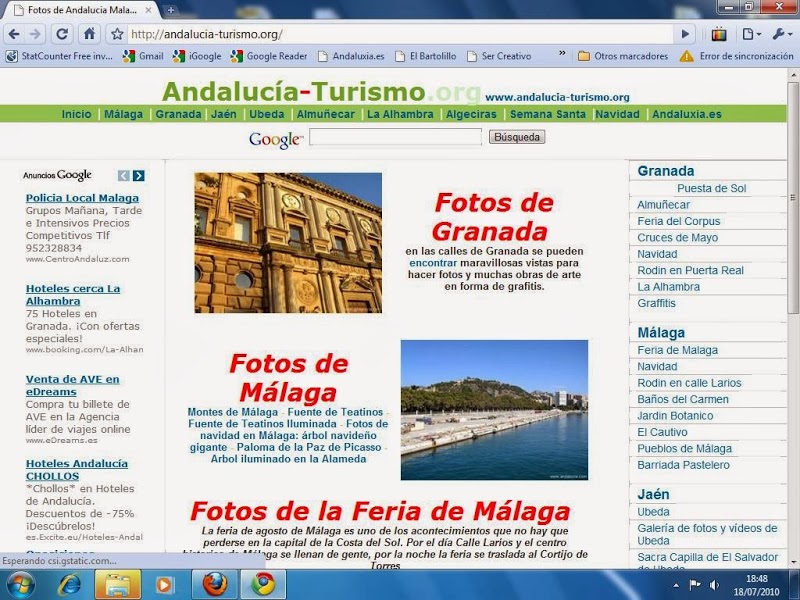Viewport: 800px width, 600px height.
Task: Open the wrench settings menu
Action: tap(782, 34)
